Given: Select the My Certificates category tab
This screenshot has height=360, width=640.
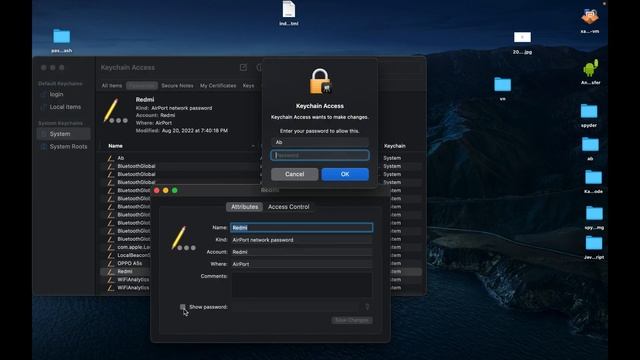Looking at the screenshot, I should [218, 86].
